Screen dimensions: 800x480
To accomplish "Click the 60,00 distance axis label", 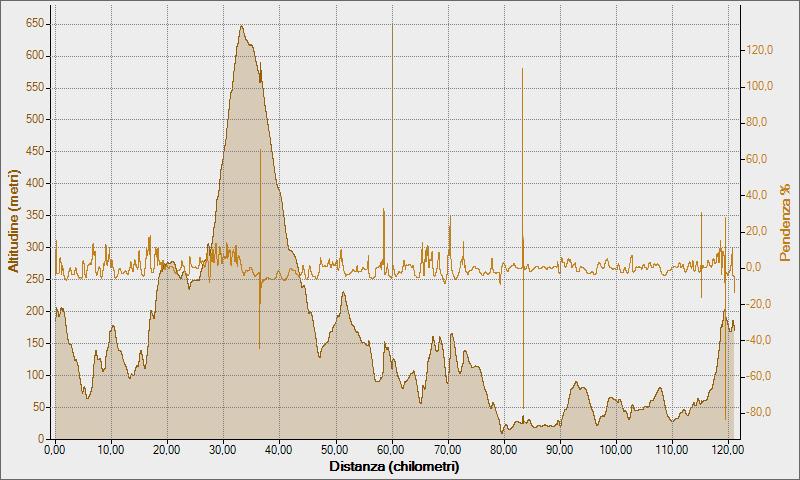I will (x=391, y=450).
